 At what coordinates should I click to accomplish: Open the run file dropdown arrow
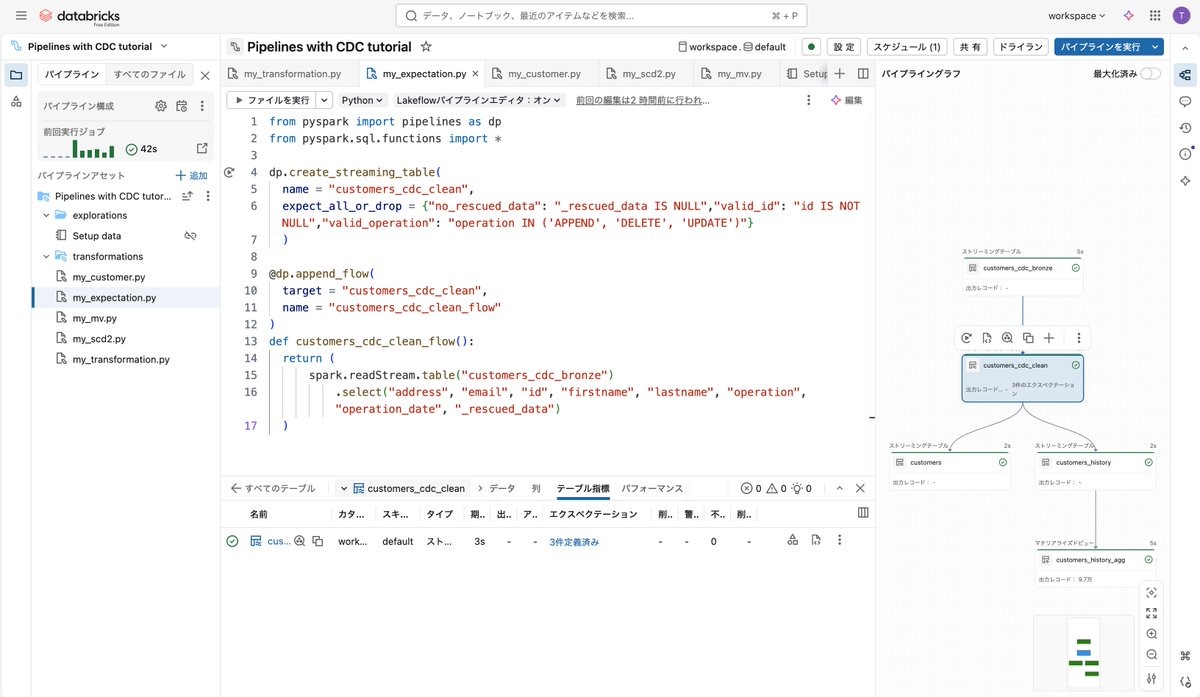(324, 100)
